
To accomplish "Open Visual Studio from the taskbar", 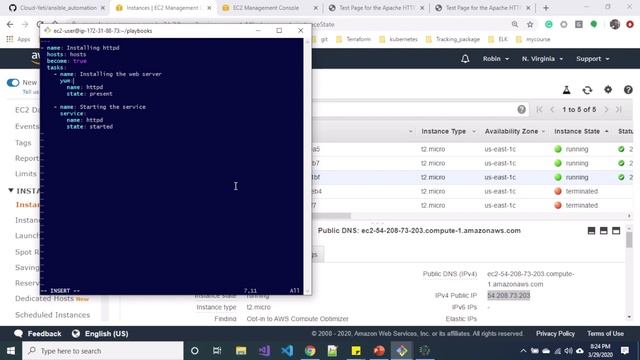I will point(264,351).
